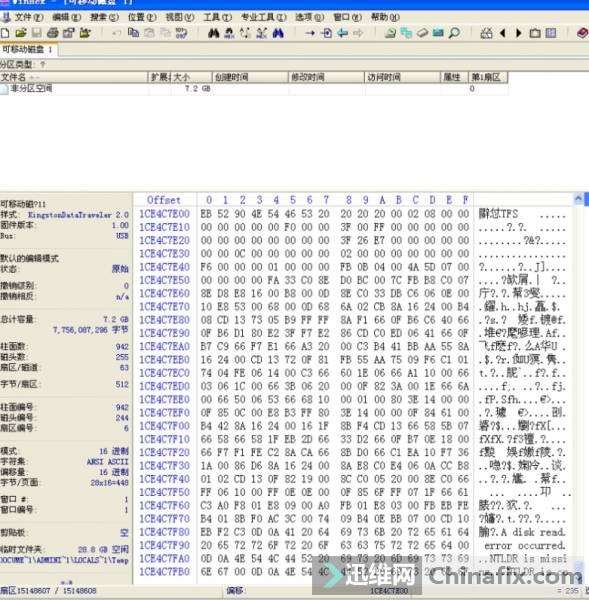The width and height of the screenshot is (589, 600).
Task: Go to sector via arrow-page icon
Action: [x=326, y=33]
